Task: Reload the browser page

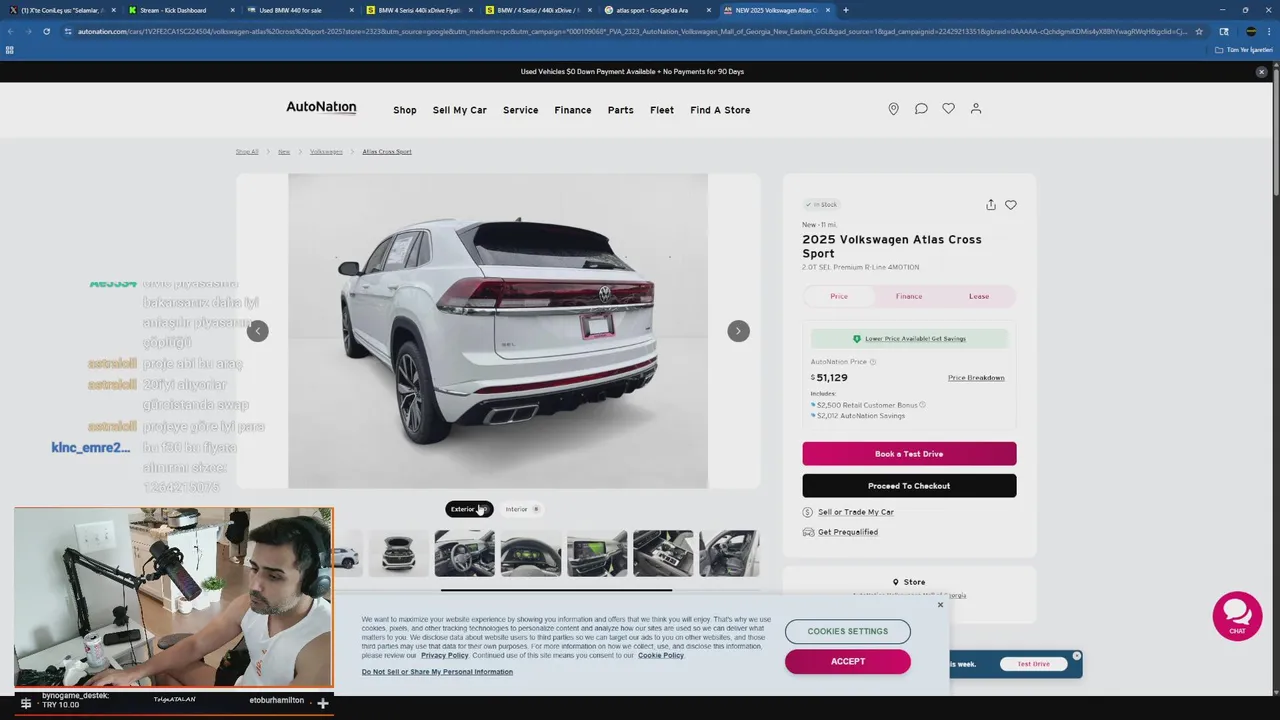Action: tap(47, 31)
